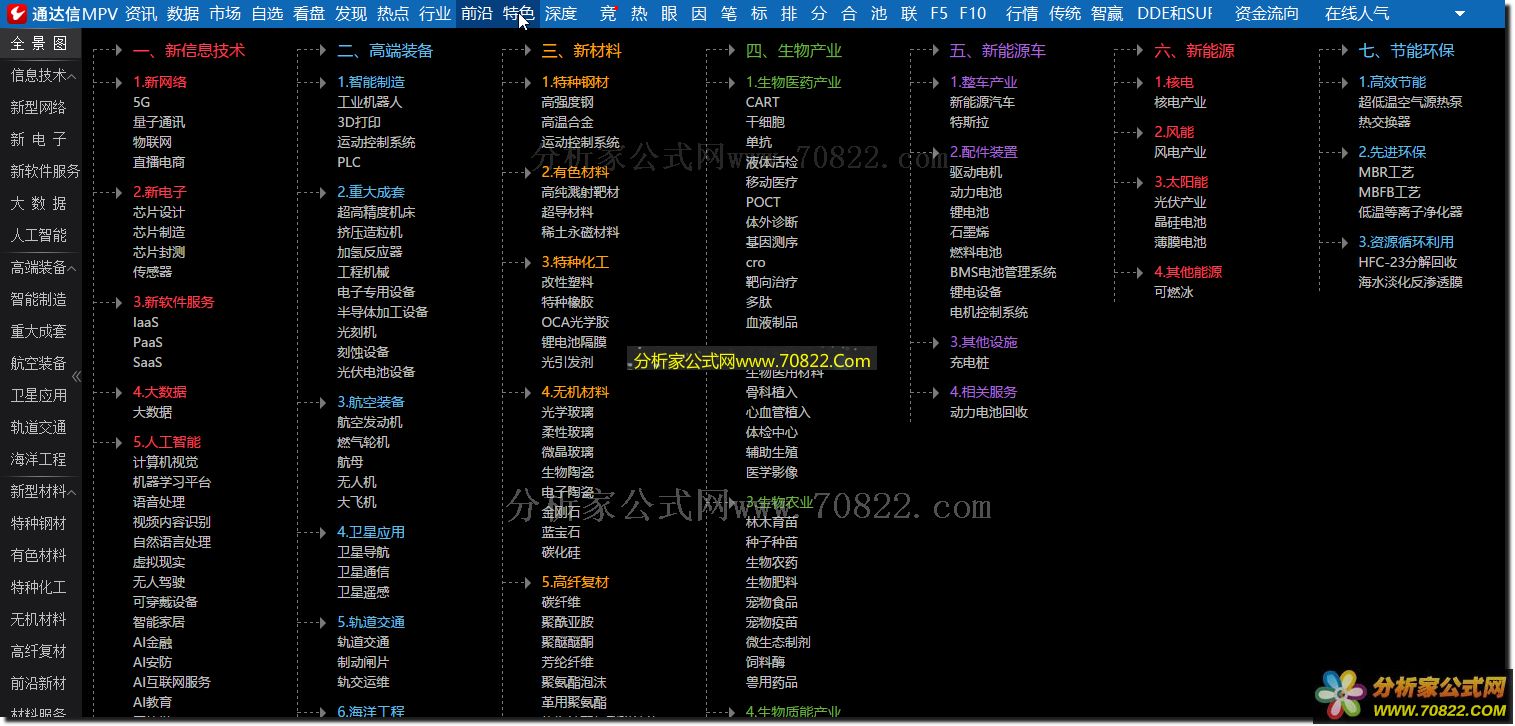Click the 无人驾驶 entry

159,582
